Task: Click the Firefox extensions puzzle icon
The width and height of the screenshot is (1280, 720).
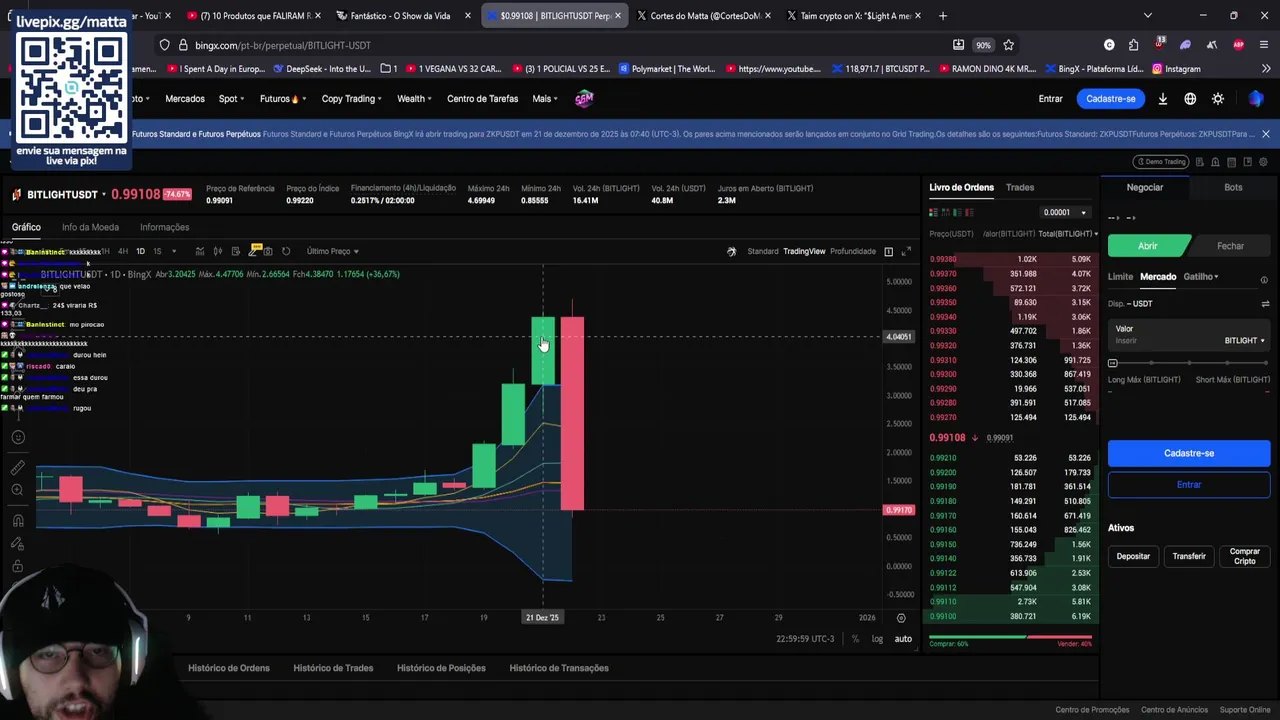Action: point(1133,45)
